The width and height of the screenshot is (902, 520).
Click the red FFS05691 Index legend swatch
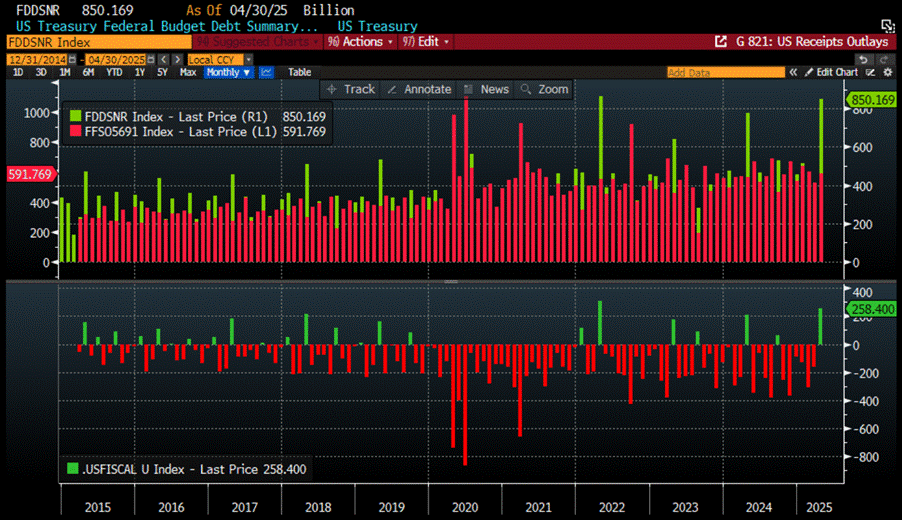click(75, 131)
